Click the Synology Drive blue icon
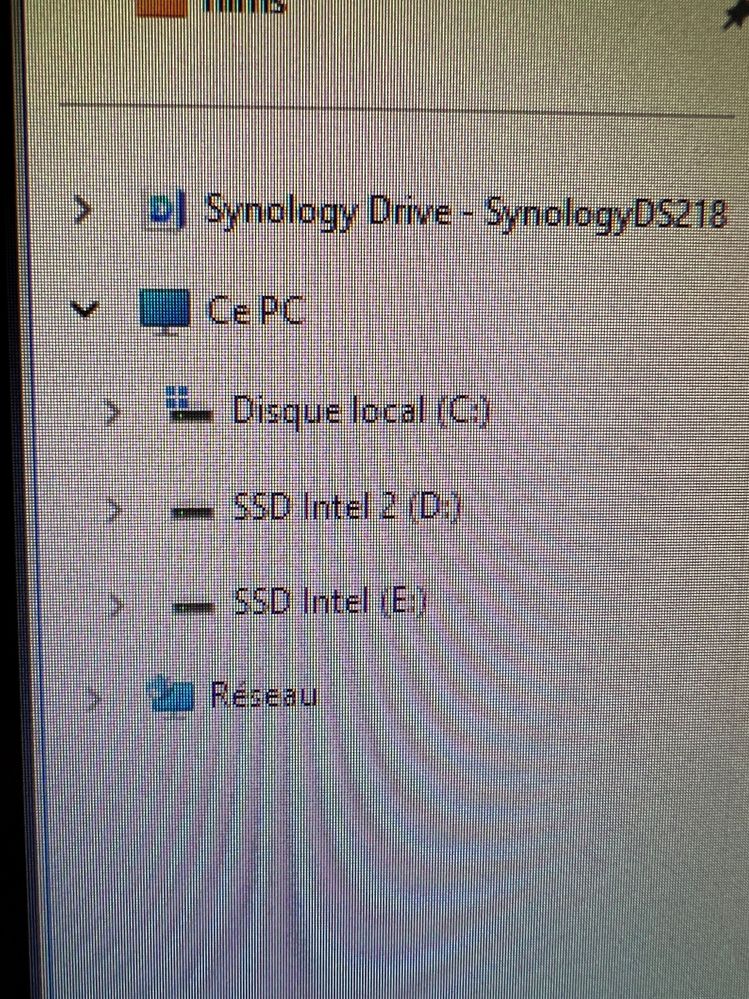This screenshot has height=999, width=749. (x=166, y=210)
